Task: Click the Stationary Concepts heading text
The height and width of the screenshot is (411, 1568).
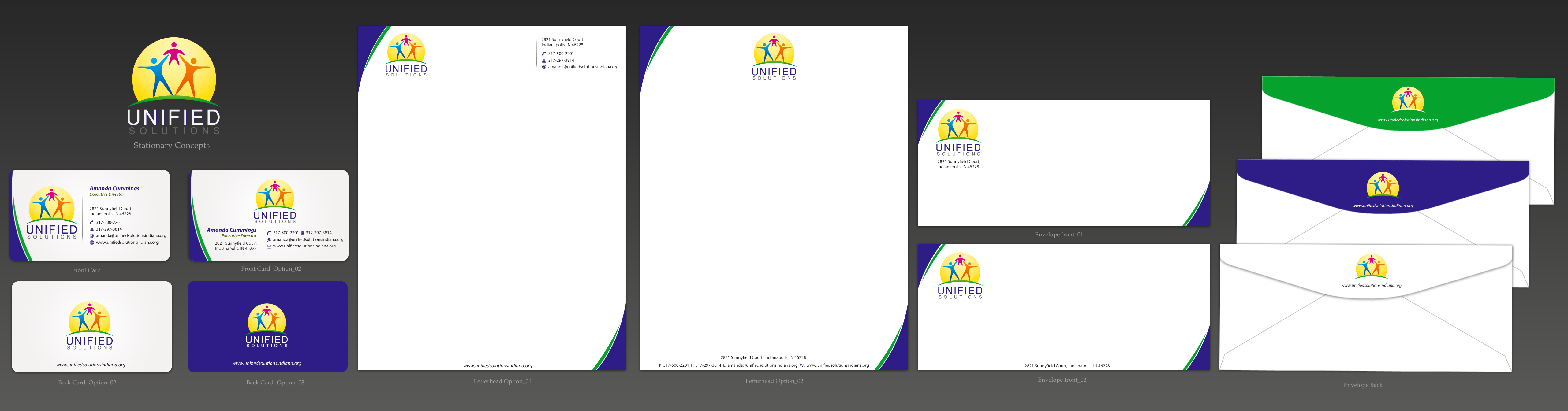Action: [172, 145]
